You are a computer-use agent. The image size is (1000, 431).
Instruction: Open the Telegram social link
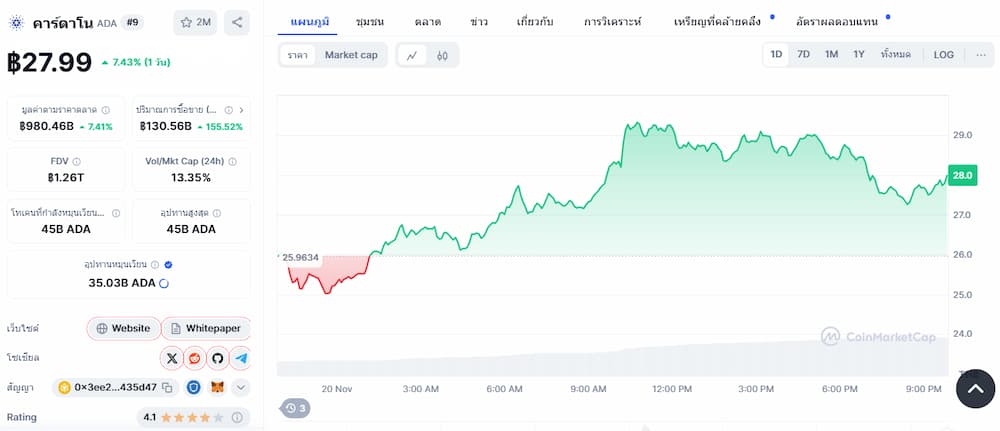click(x=240, y=358)
